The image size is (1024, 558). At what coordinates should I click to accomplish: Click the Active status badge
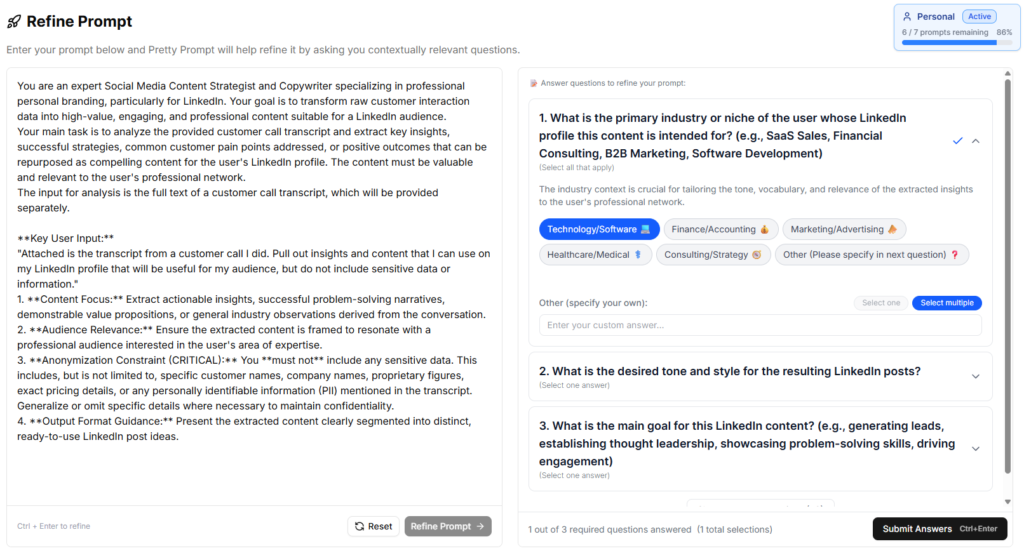(979, 17)
